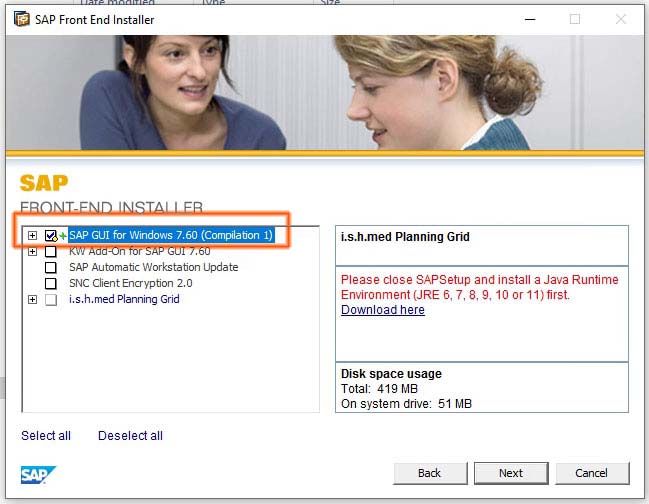Screen dimensions: 649x504
Task: Proceed with the Next button
Action: [511, 473]
